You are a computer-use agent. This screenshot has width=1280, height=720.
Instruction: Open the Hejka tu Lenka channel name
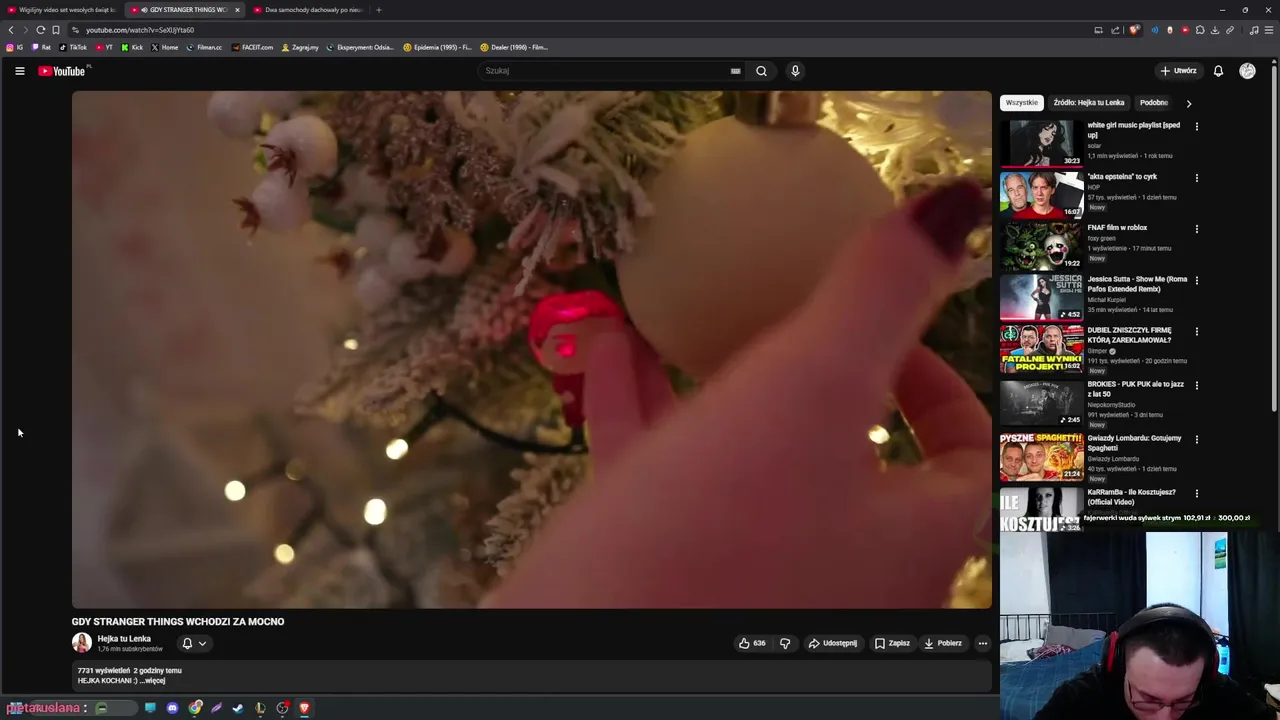[x=124, y=639]
